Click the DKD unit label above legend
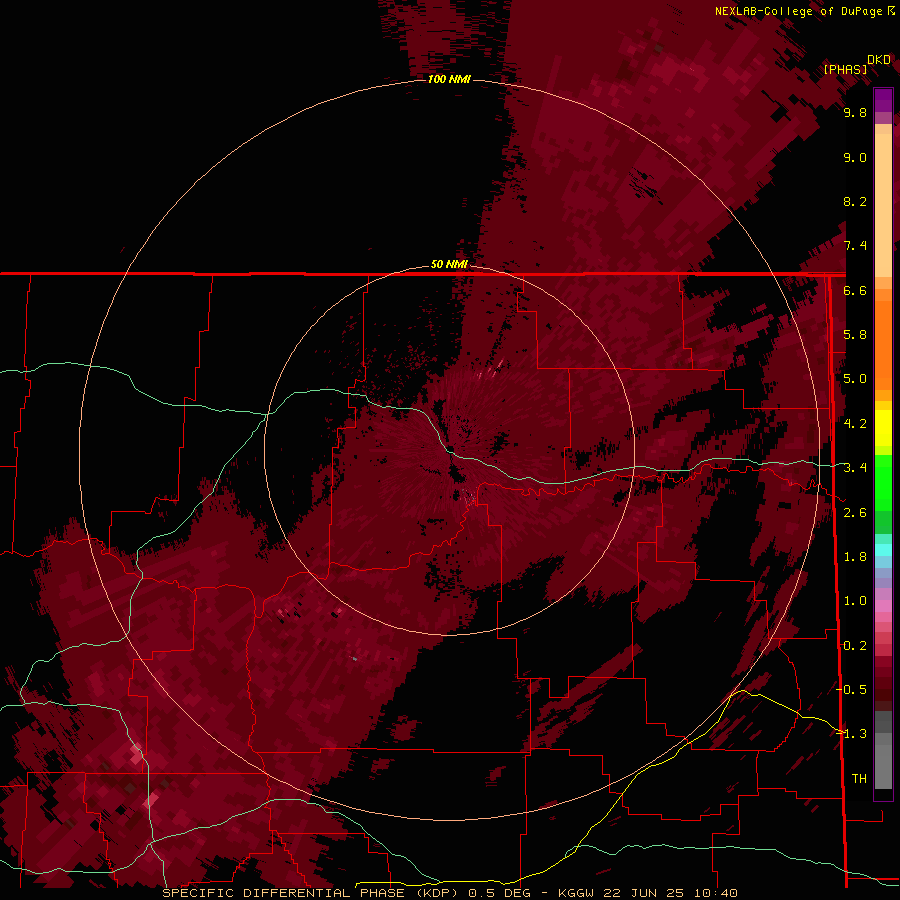The width and height of the screenshot is (900, 900). click(879, 60)
